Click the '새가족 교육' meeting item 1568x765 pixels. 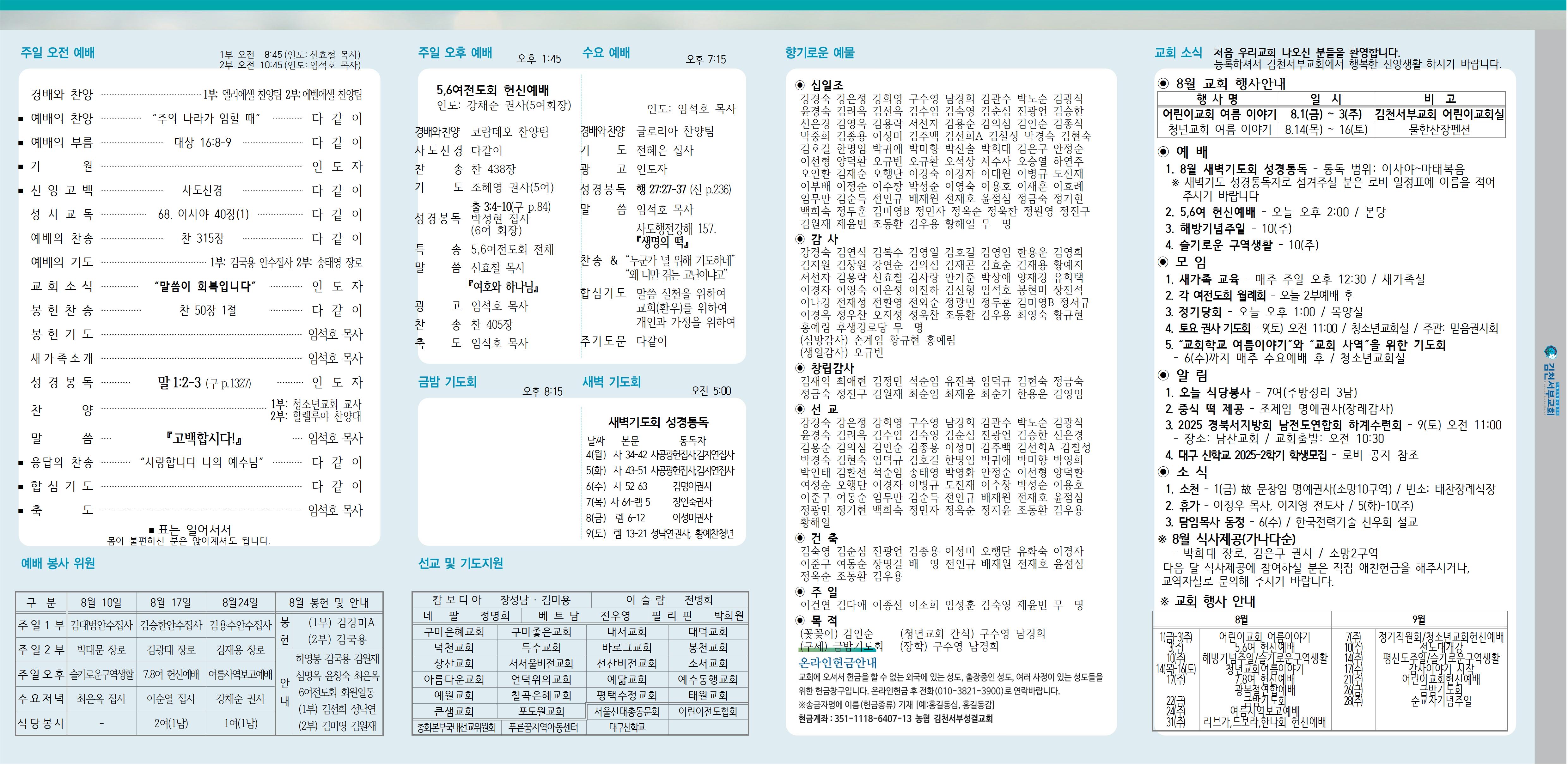(1209, 279)
